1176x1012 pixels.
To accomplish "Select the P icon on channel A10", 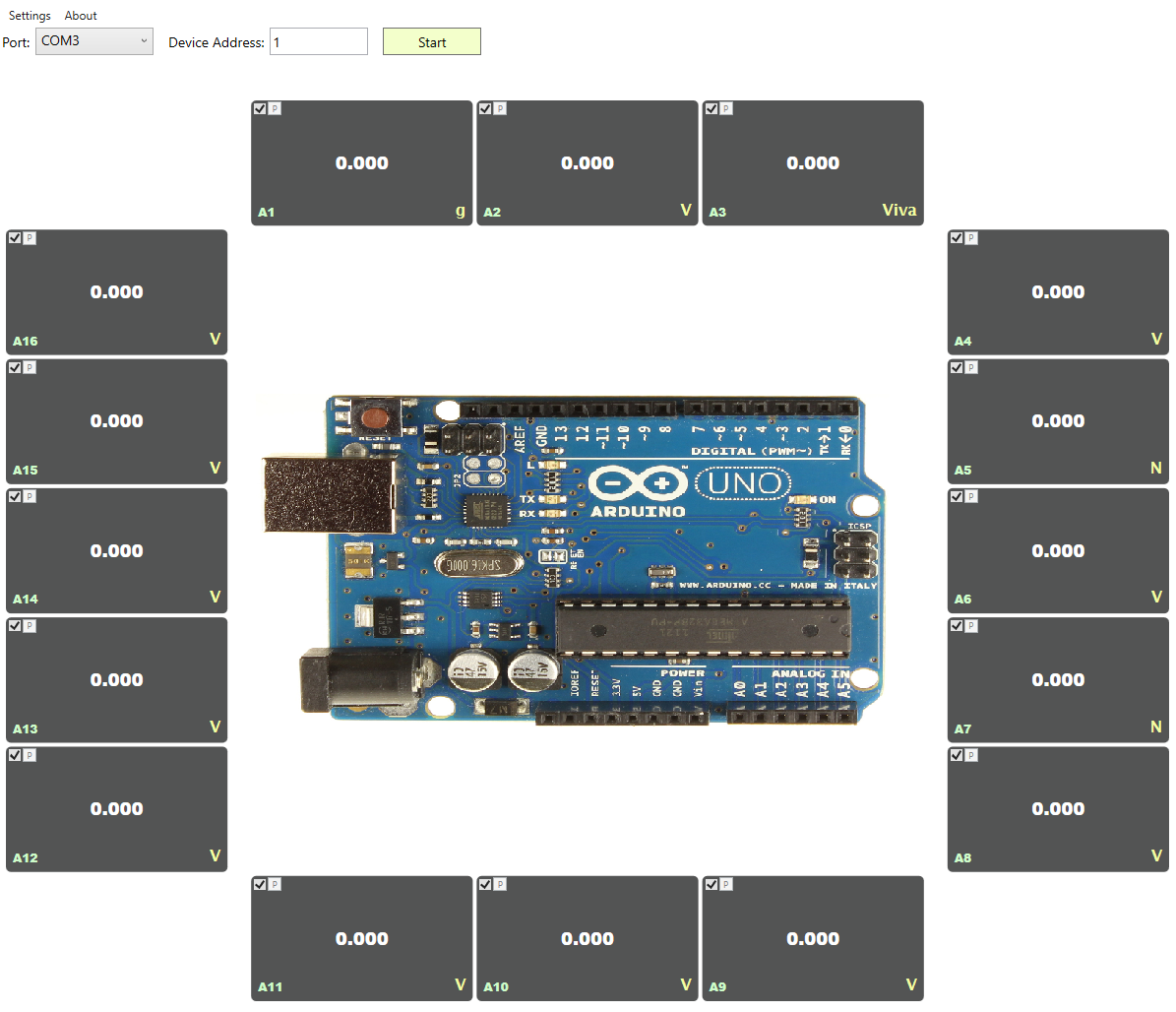I will (499, 884).
